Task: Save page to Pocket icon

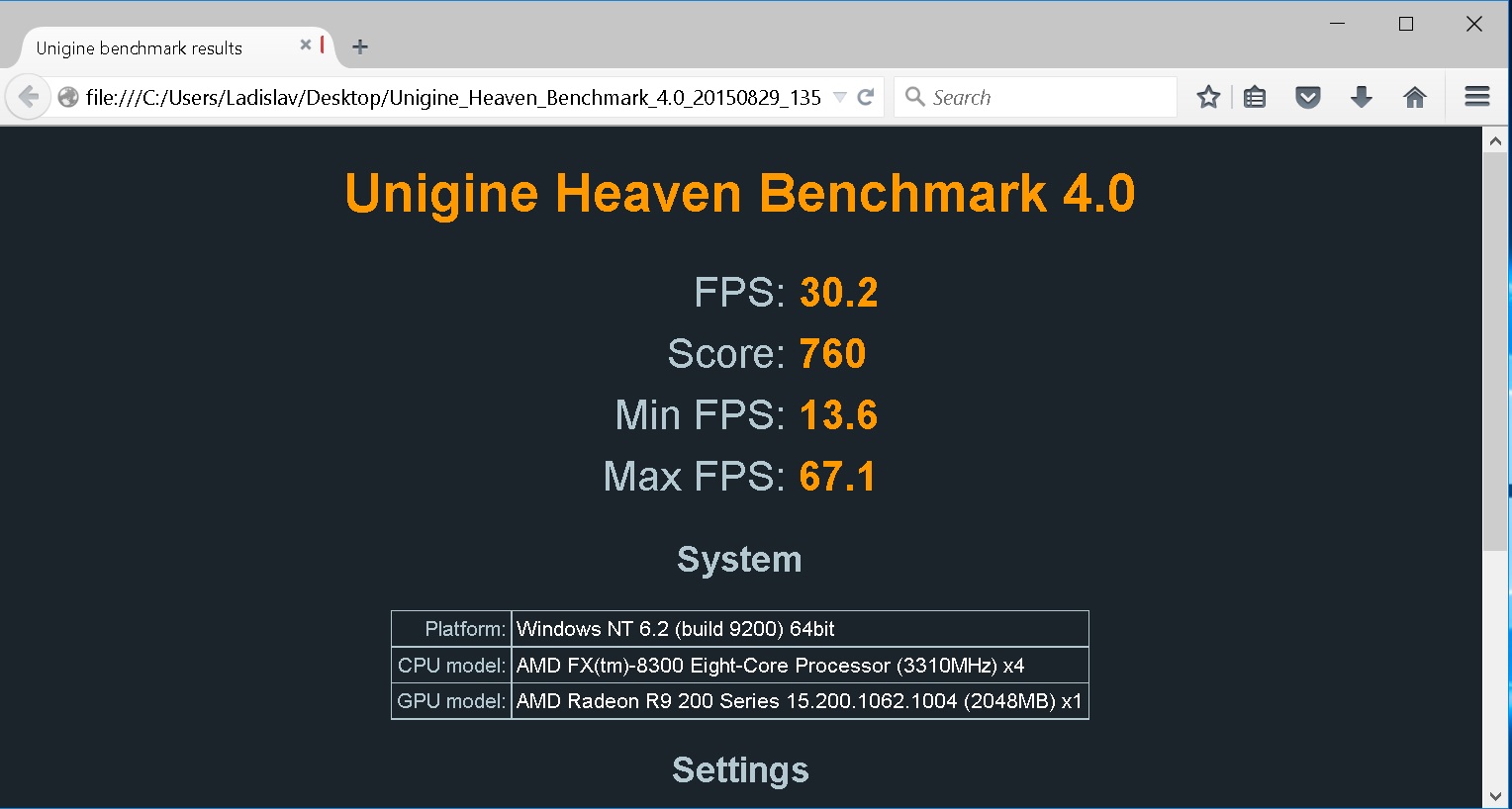Action: 1308,97
